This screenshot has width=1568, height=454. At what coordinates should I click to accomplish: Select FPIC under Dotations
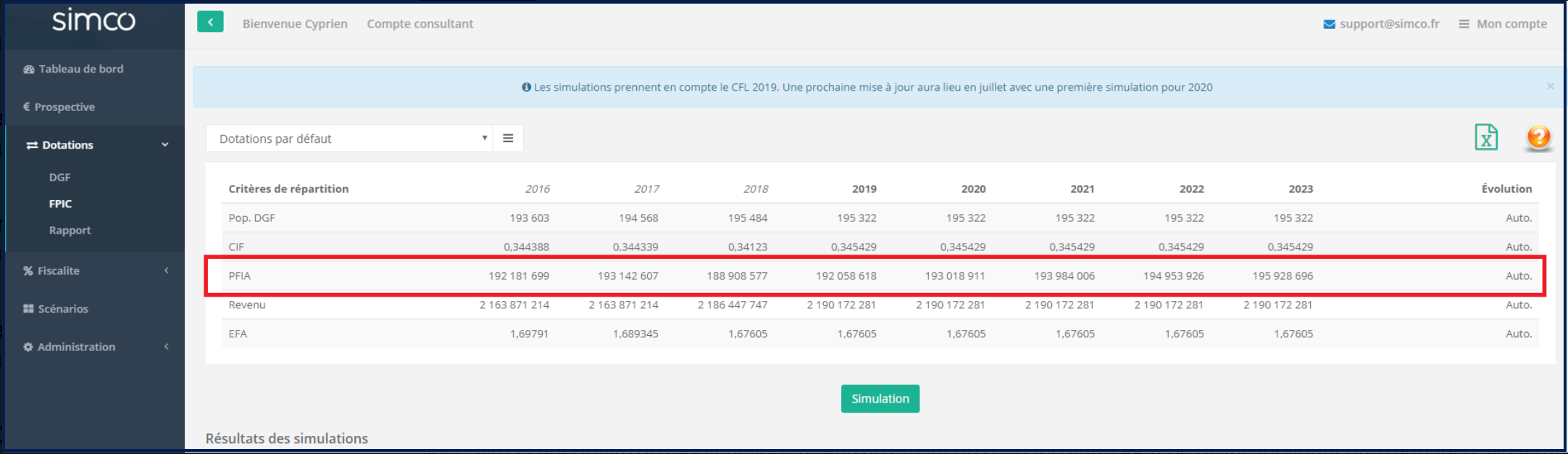coord(60,204)
